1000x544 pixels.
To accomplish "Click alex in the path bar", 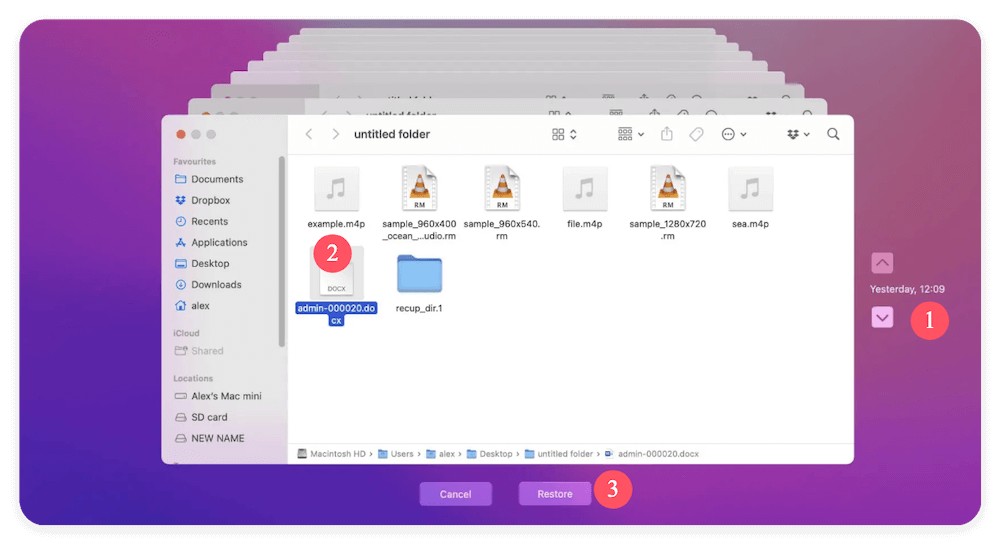I will (440, 454).
